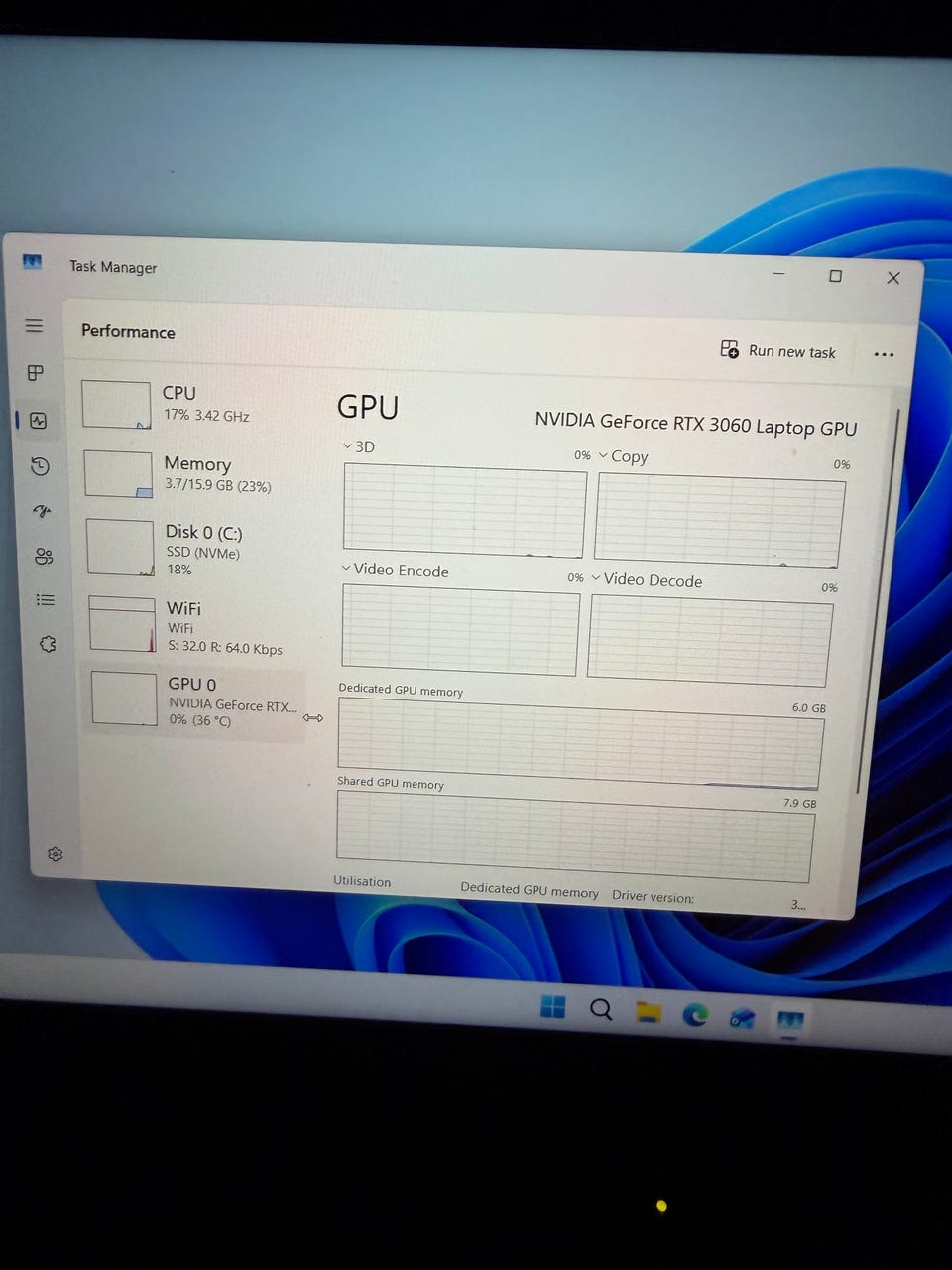952x1270 pixels.
Task: Click the Video Encode graph
Action: (460, 630)
